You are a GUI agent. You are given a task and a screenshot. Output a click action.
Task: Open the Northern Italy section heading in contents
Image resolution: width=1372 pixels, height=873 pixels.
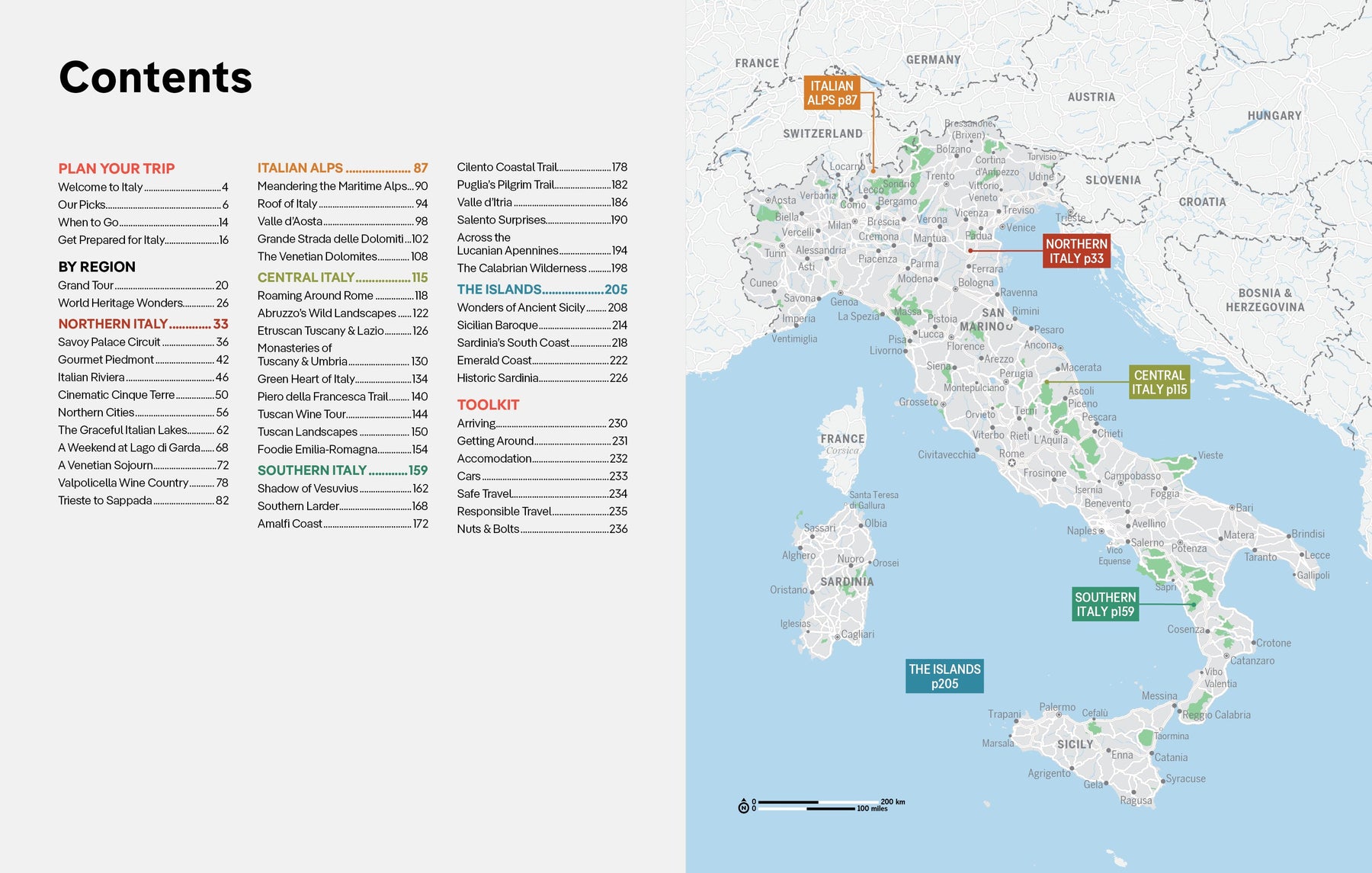pos(143,324)
